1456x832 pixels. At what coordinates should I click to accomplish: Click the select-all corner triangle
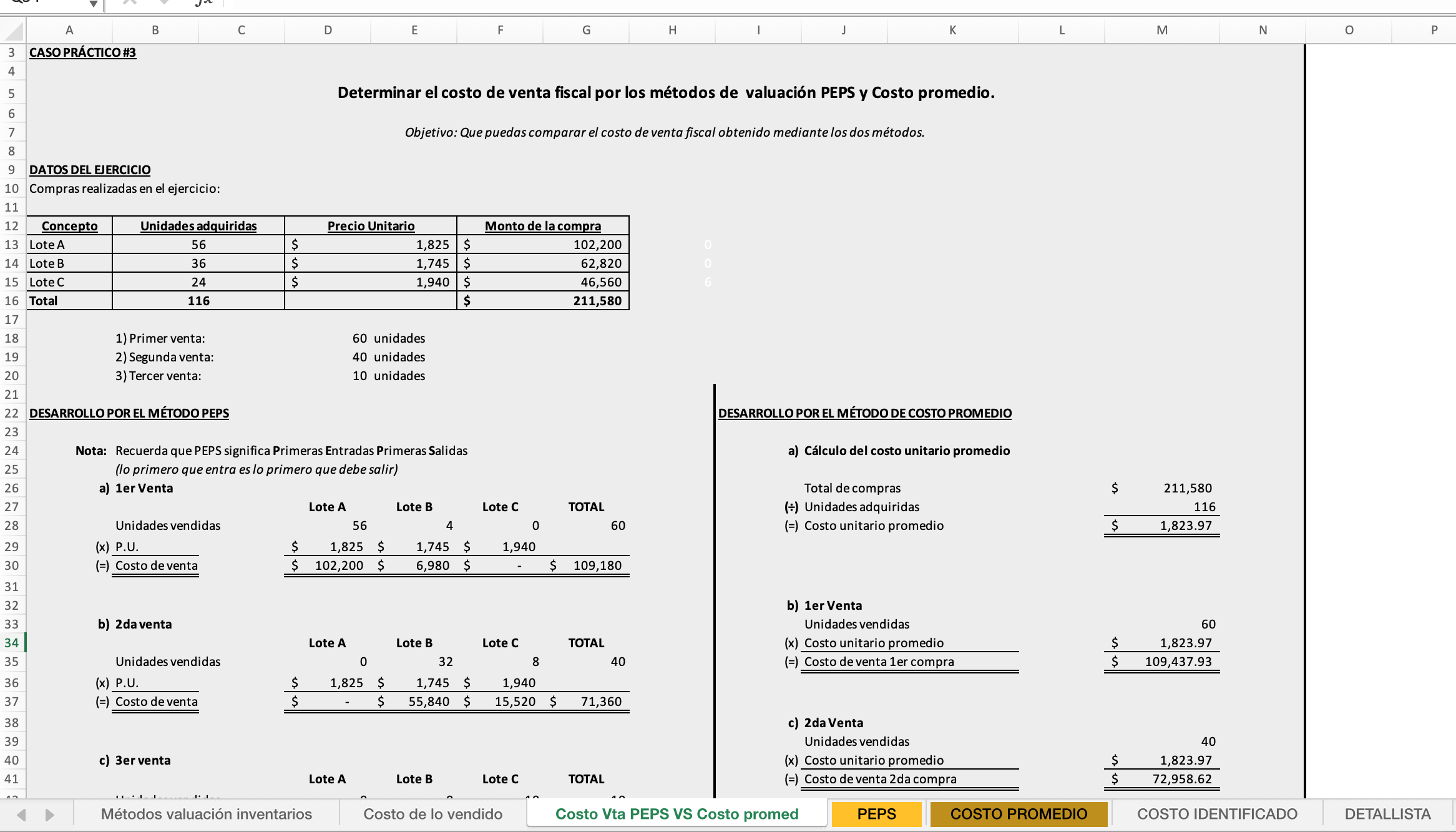click(x=14, y=31)
